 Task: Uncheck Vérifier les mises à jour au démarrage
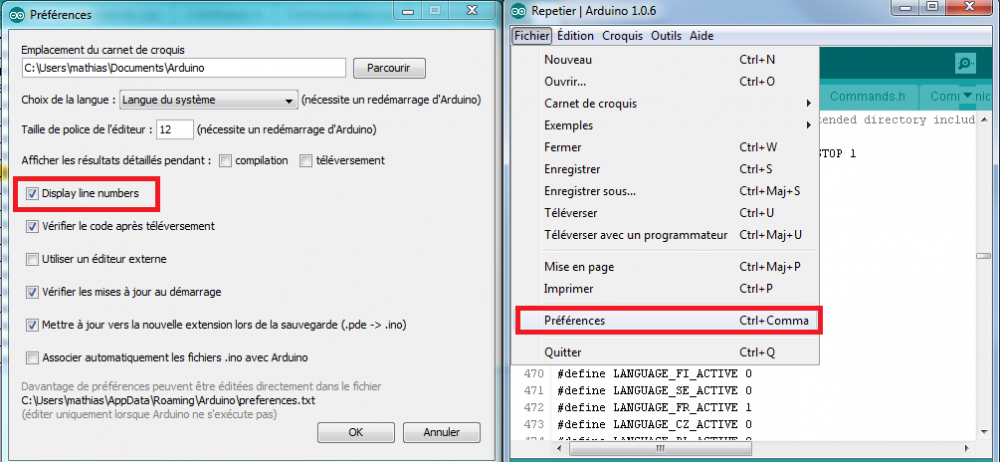coord(32,292)
